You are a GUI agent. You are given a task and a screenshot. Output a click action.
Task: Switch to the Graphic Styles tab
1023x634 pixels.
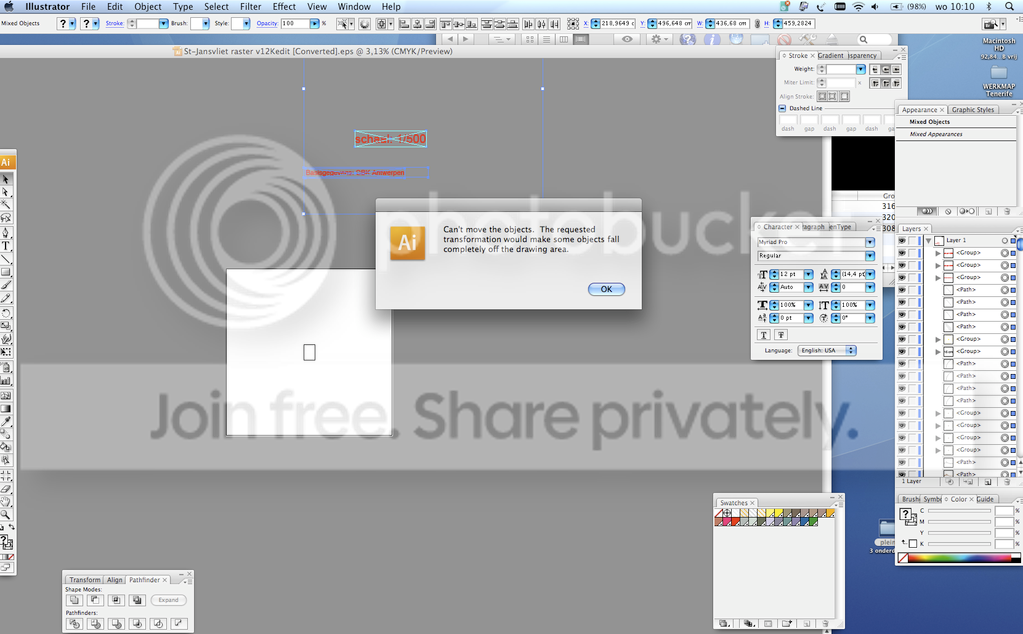coord(973,110)
